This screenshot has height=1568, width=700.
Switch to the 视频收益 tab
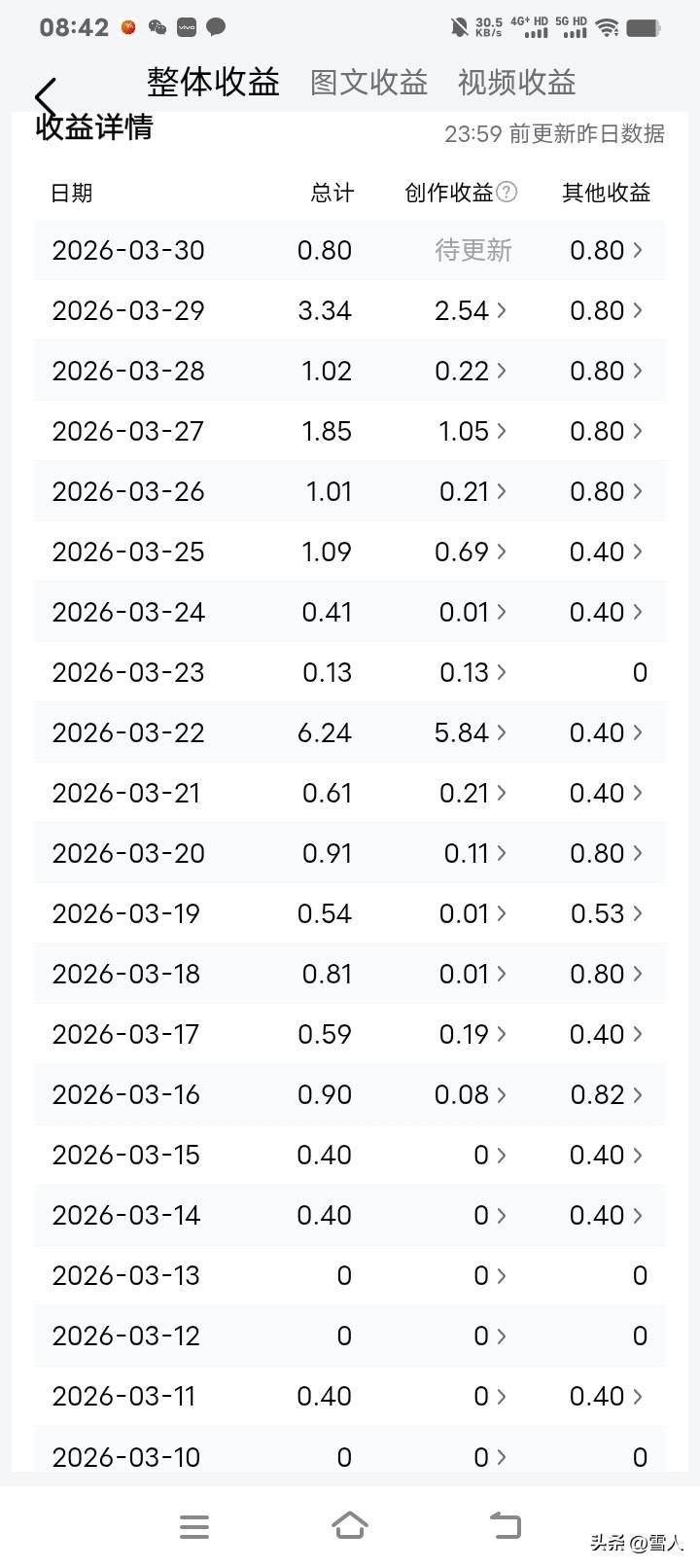point(516,83)
